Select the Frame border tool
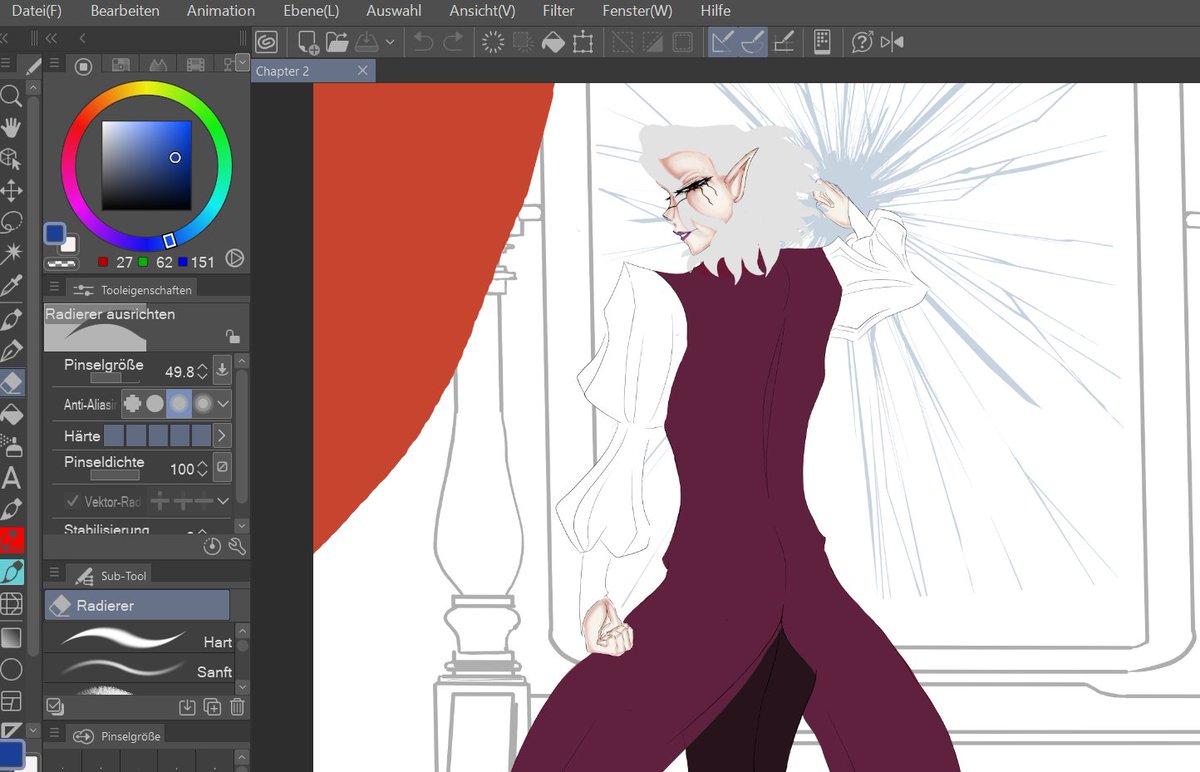 pos(11,700)
